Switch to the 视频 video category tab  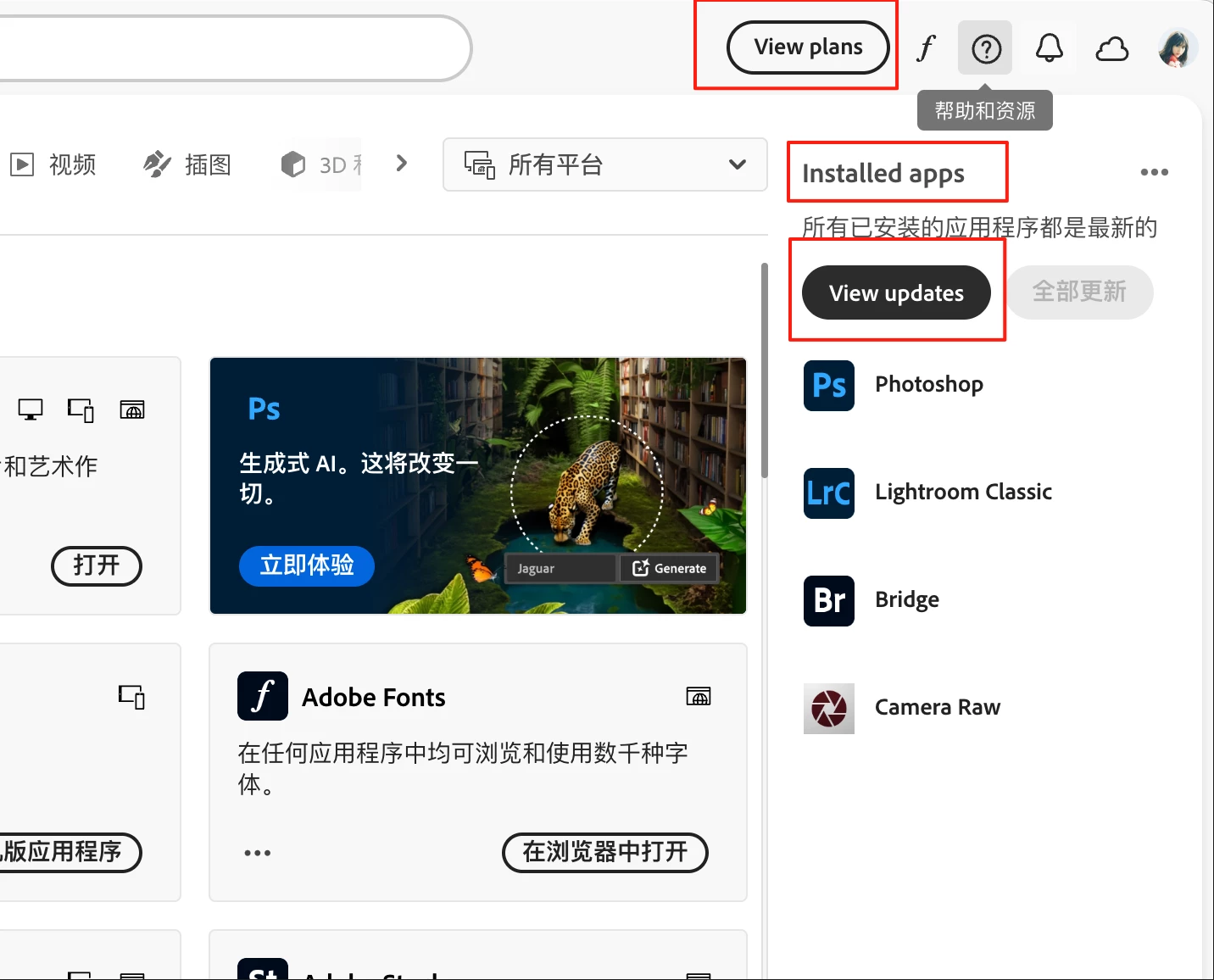point(53,164)
